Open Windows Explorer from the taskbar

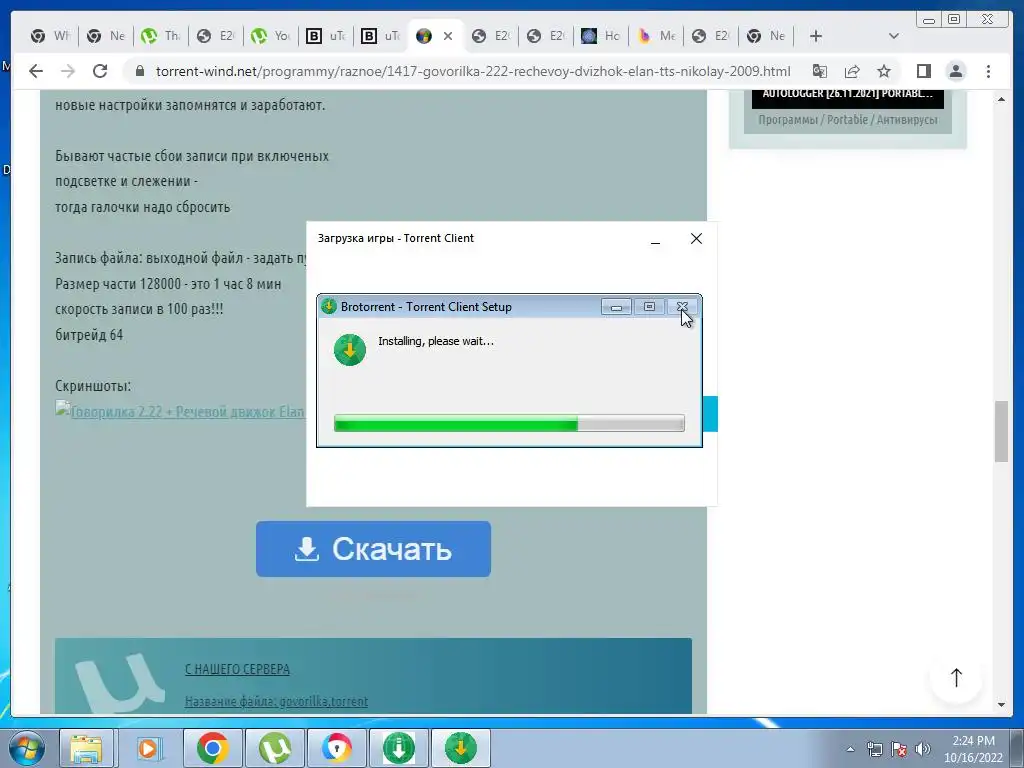(x=86, y=748)
